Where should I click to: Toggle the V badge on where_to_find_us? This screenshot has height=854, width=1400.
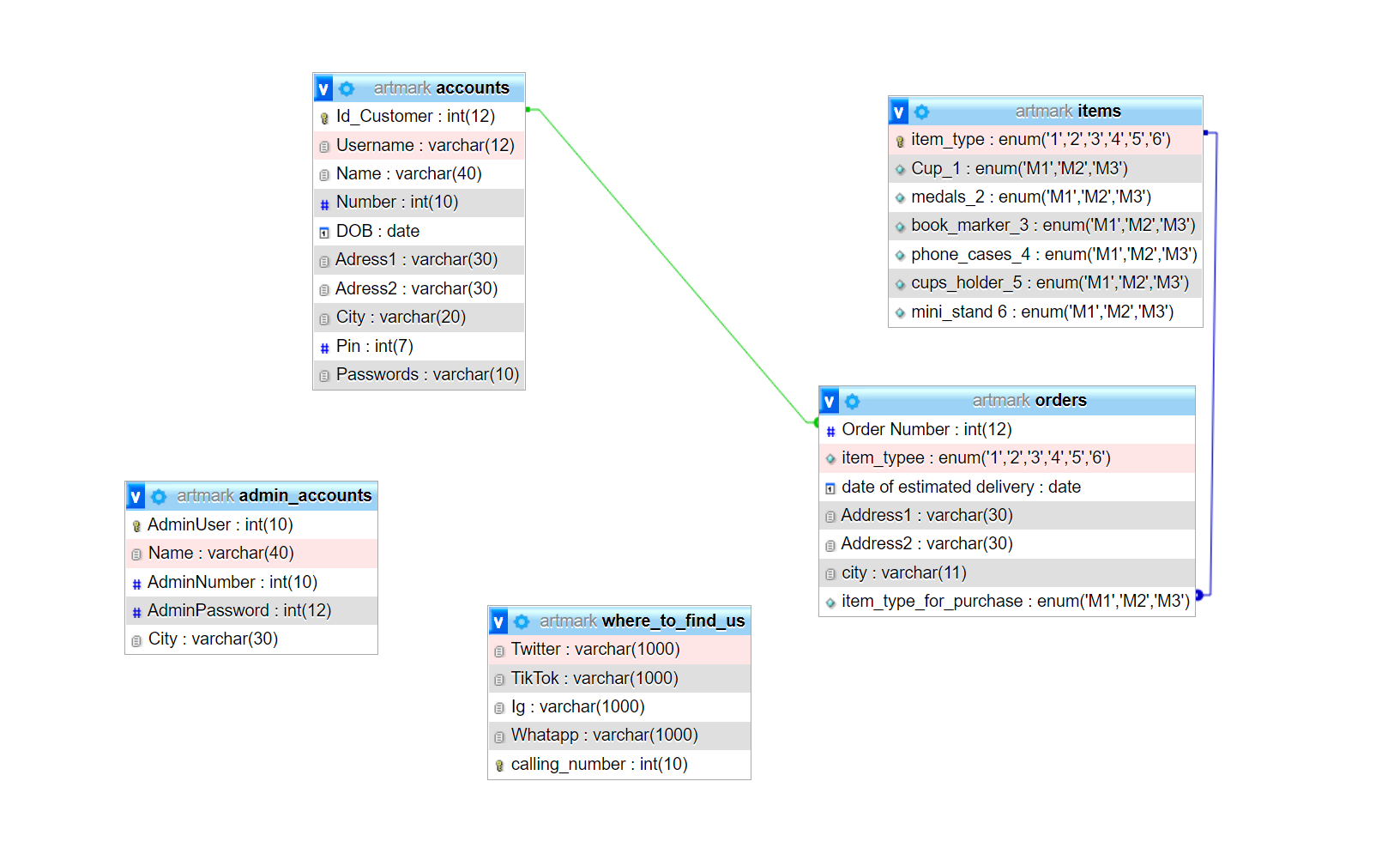(x=499, y=621)
